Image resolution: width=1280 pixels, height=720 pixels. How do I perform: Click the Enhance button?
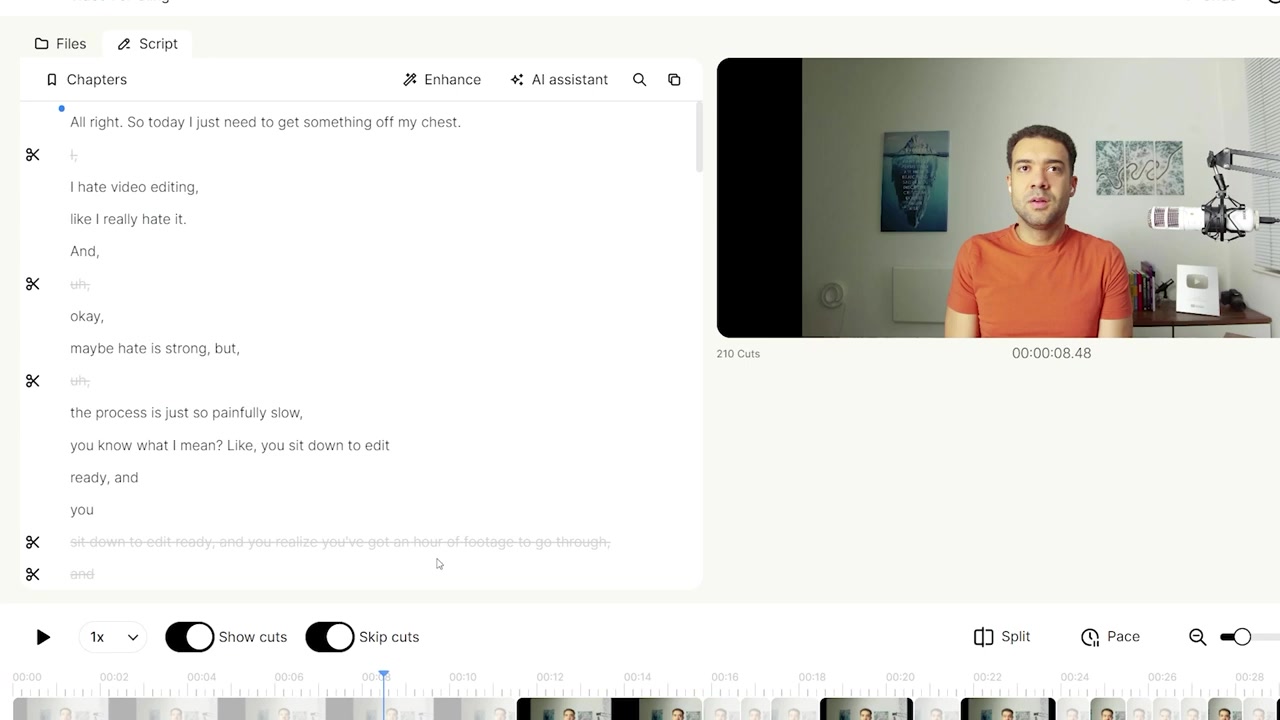[442, 80]
